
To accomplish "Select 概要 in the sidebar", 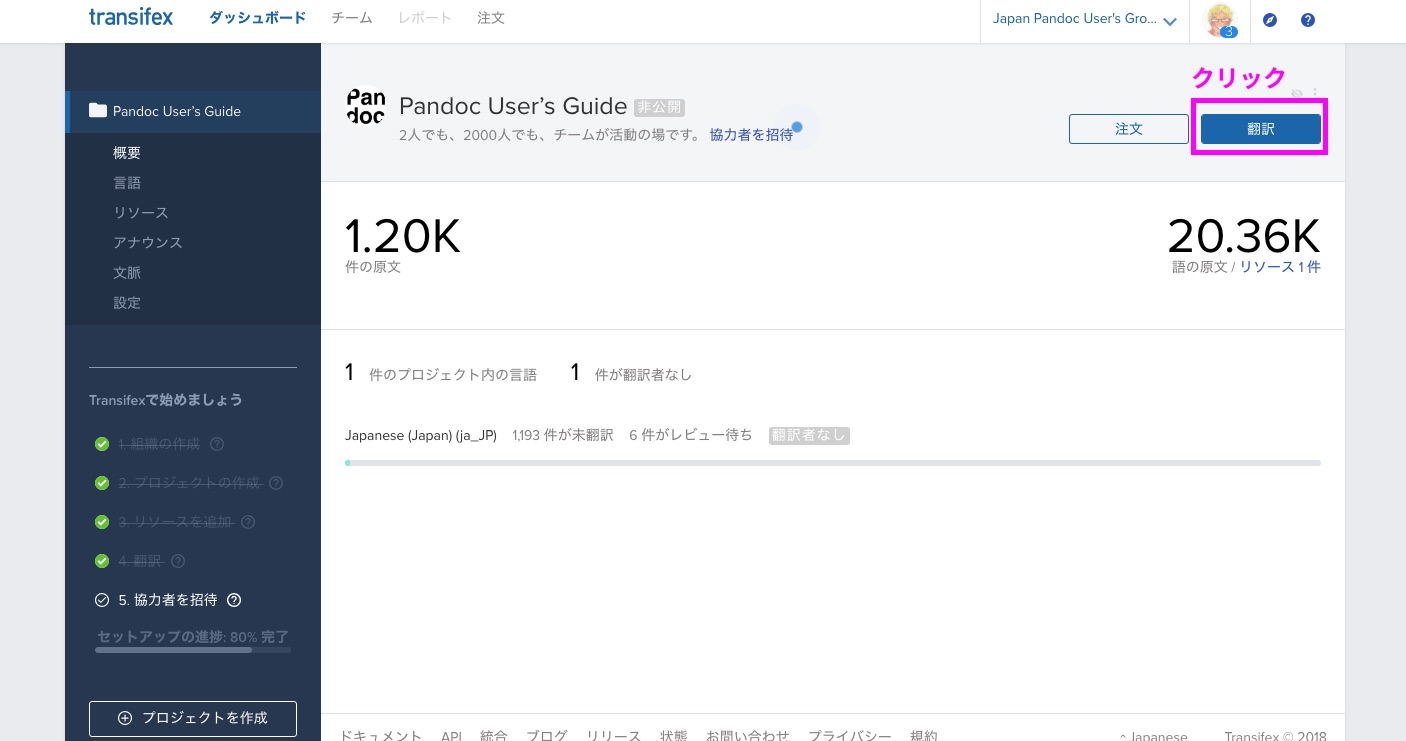I will pyautogui.click(x=127, y=153).
